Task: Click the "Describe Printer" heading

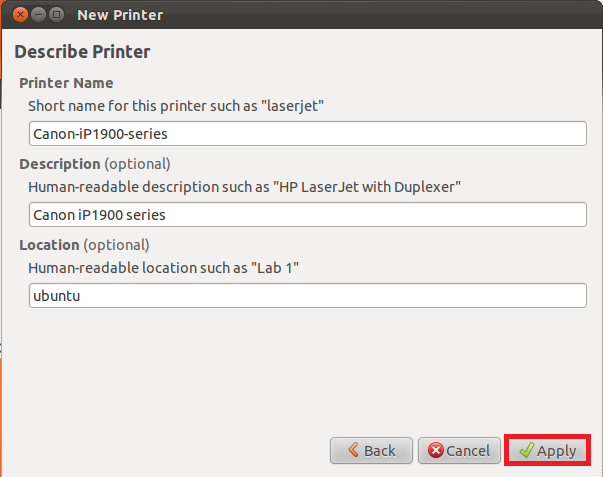Action: pyautogui.click(x=82, y=52)
